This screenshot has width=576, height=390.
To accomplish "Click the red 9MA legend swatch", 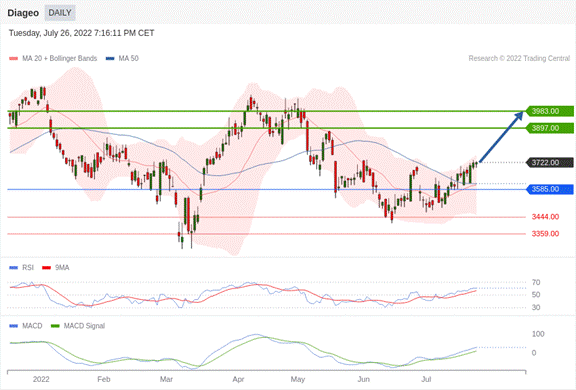I will tap(46, 268).
